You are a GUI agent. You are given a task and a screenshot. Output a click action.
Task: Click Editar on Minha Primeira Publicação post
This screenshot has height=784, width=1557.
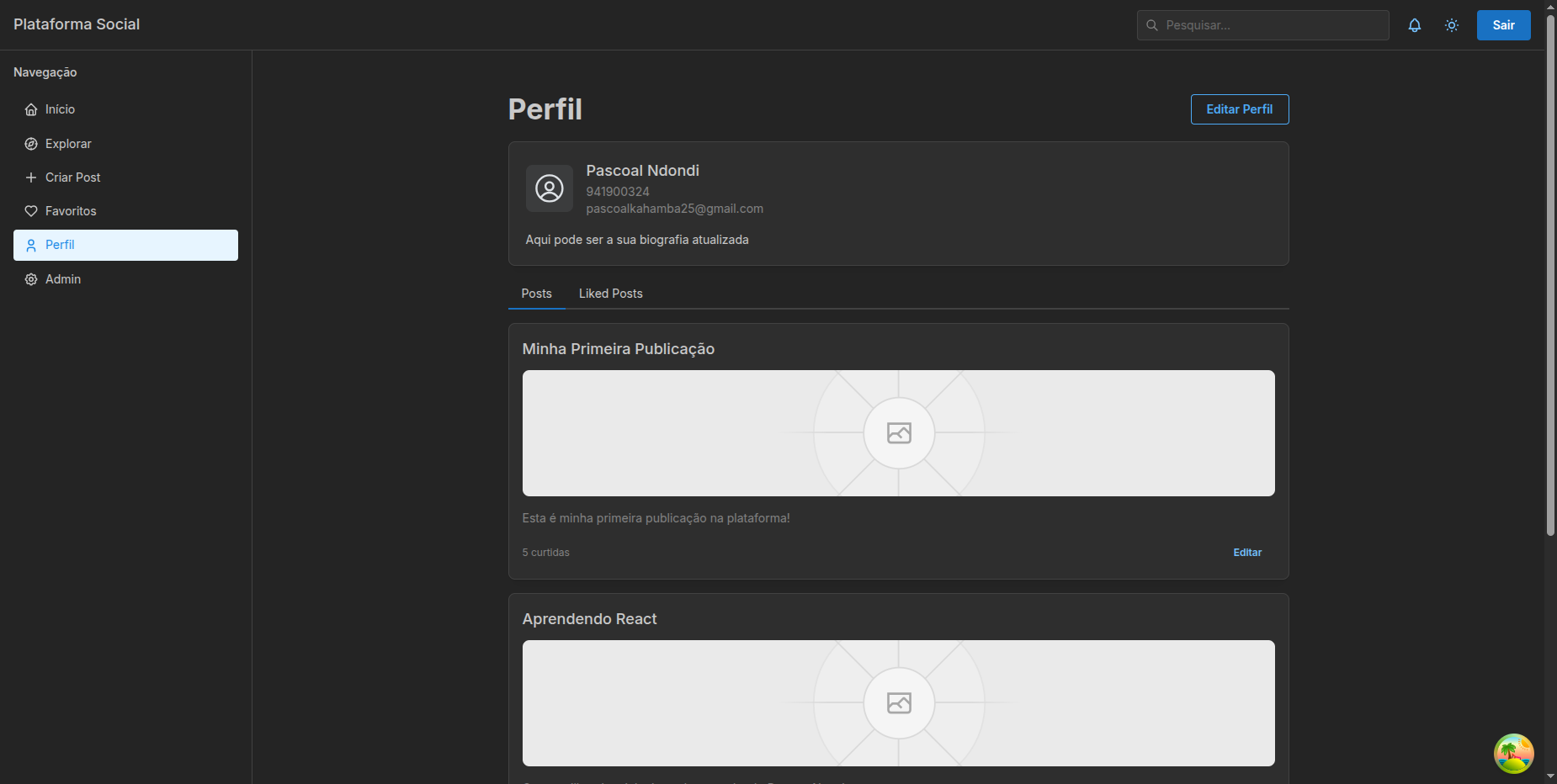1247,553
